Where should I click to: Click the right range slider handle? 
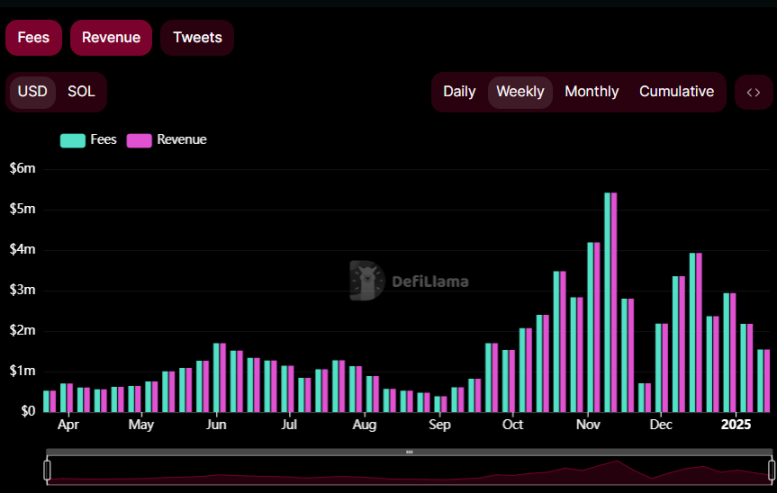pos(771,469)
